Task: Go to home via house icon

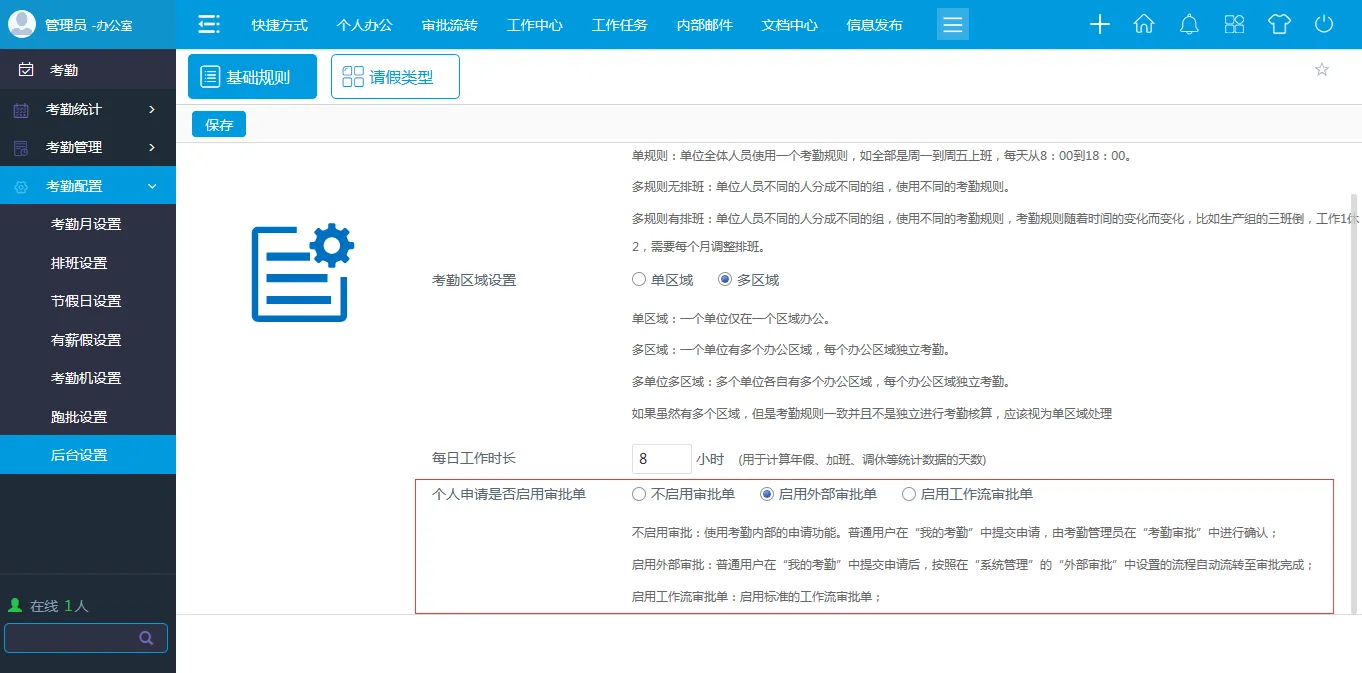Action: click(x=1144, y=25)
